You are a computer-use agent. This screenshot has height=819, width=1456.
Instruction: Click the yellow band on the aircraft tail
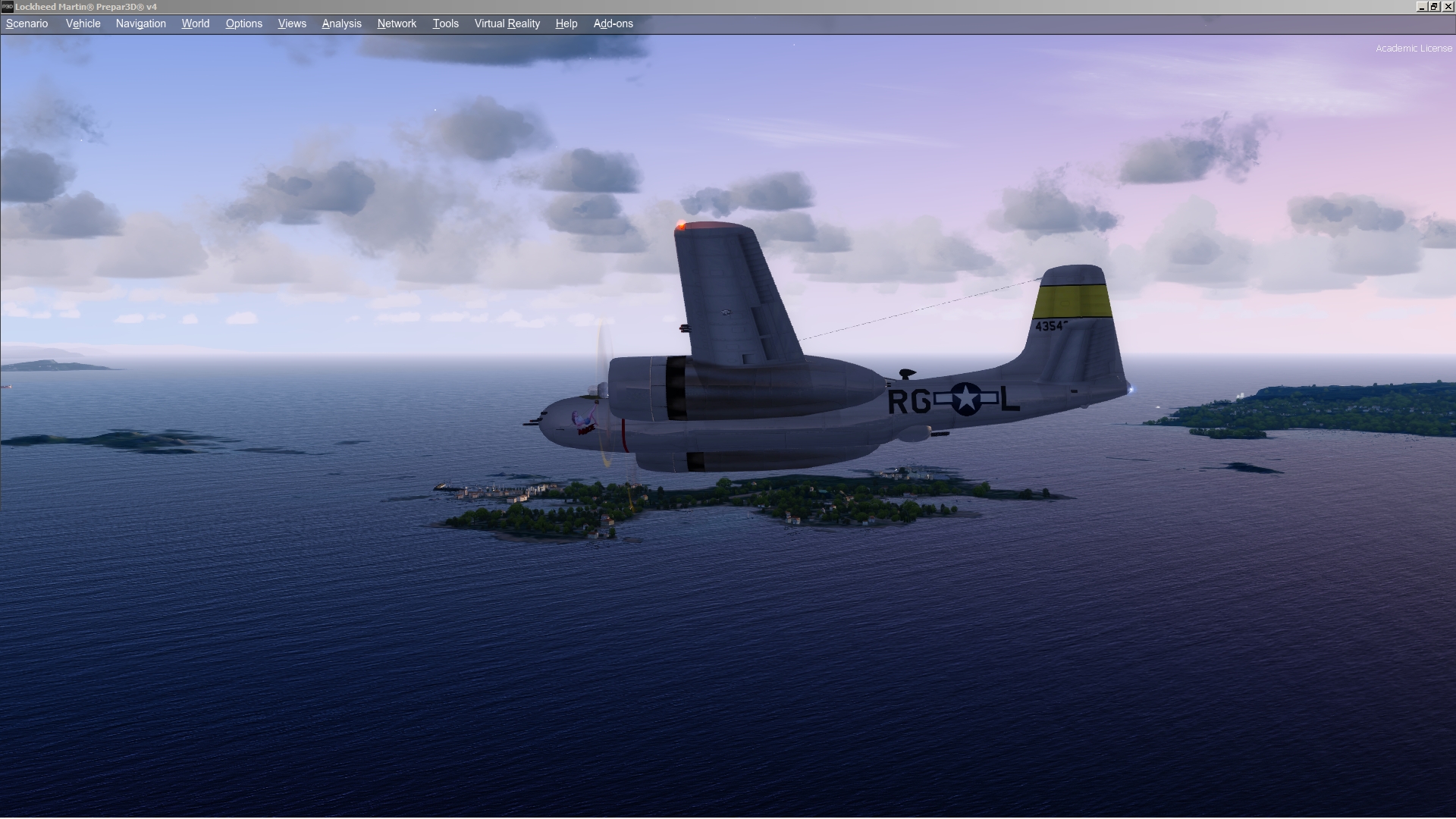click(x=1072, y=301)
